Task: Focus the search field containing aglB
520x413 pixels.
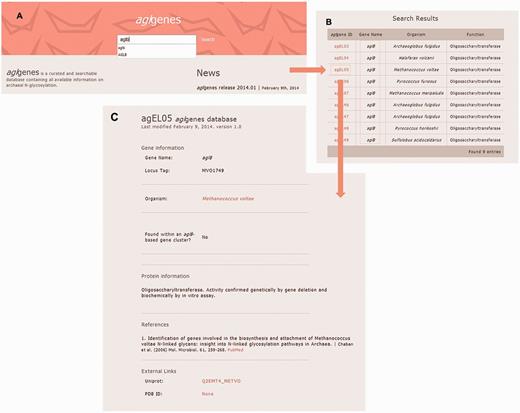Action: (x=157, y=39)
